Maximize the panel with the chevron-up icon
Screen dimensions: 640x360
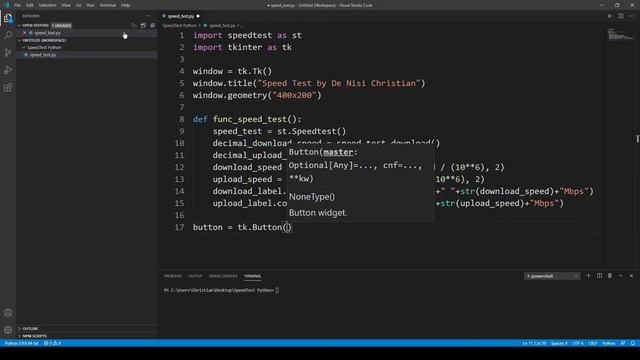point(620,276)
